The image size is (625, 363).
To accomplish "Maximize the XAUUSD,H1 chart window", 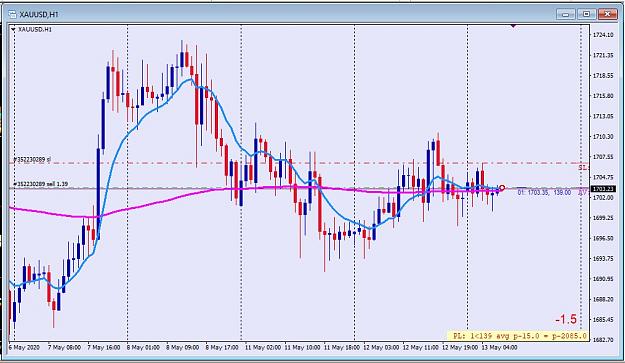I will 586,14.
